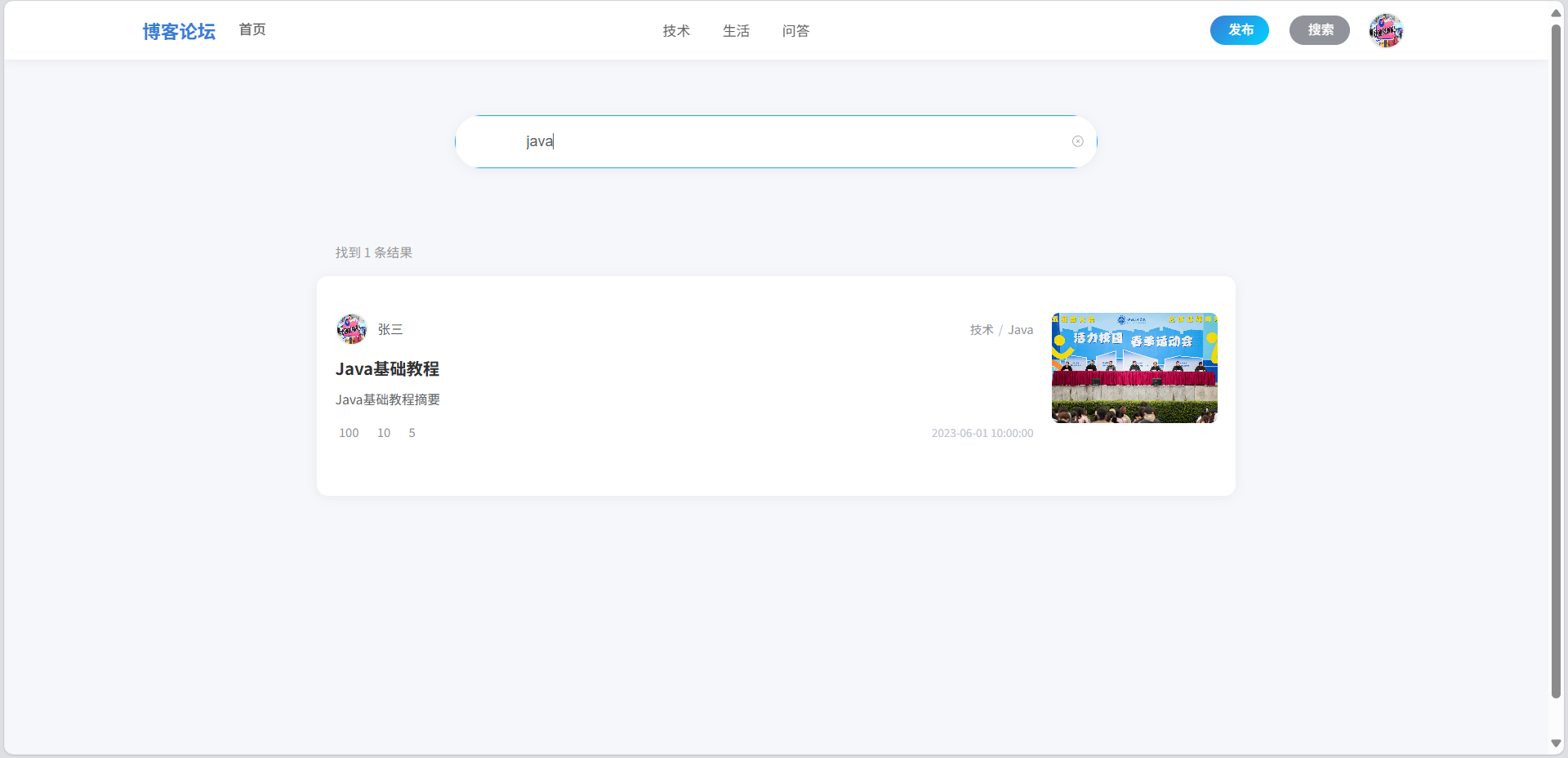This screenshot has width=1568, height=758.
Task: Click 张三's avatar on the post card
Action: (351, 329)
